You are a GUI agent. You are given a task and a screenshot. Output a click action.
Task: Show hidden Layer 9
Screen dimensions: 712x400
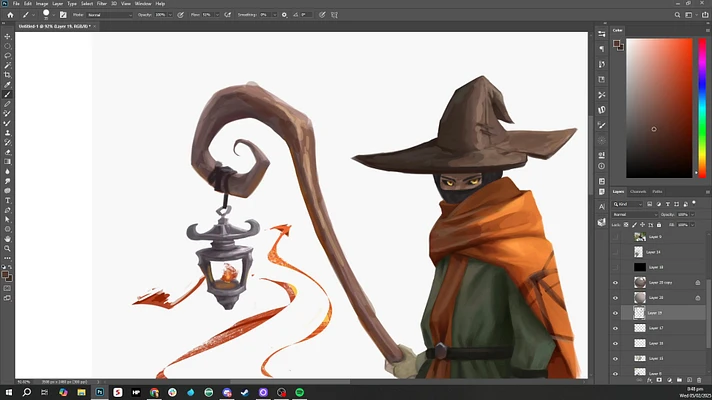(x=615, y=237)
